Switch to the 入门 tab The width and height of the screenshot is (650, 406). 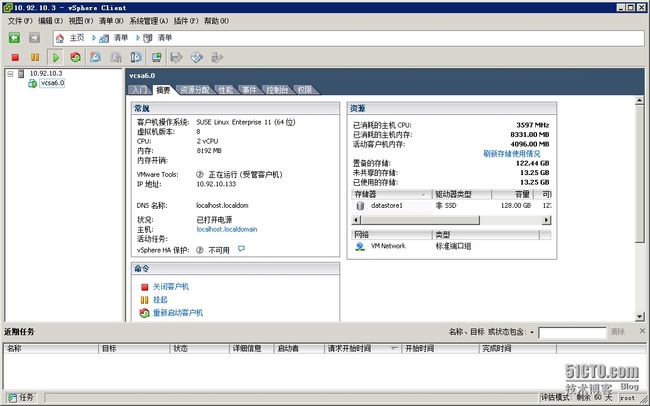tap(139, 90)
